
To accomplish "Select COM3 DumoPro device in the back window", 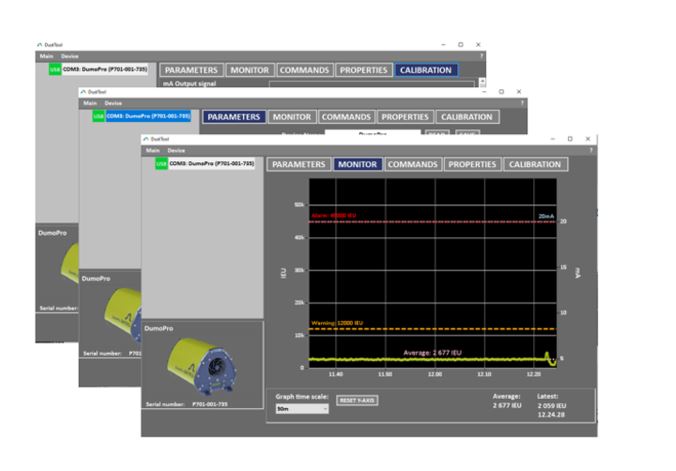I will click(x=105, y=69).
